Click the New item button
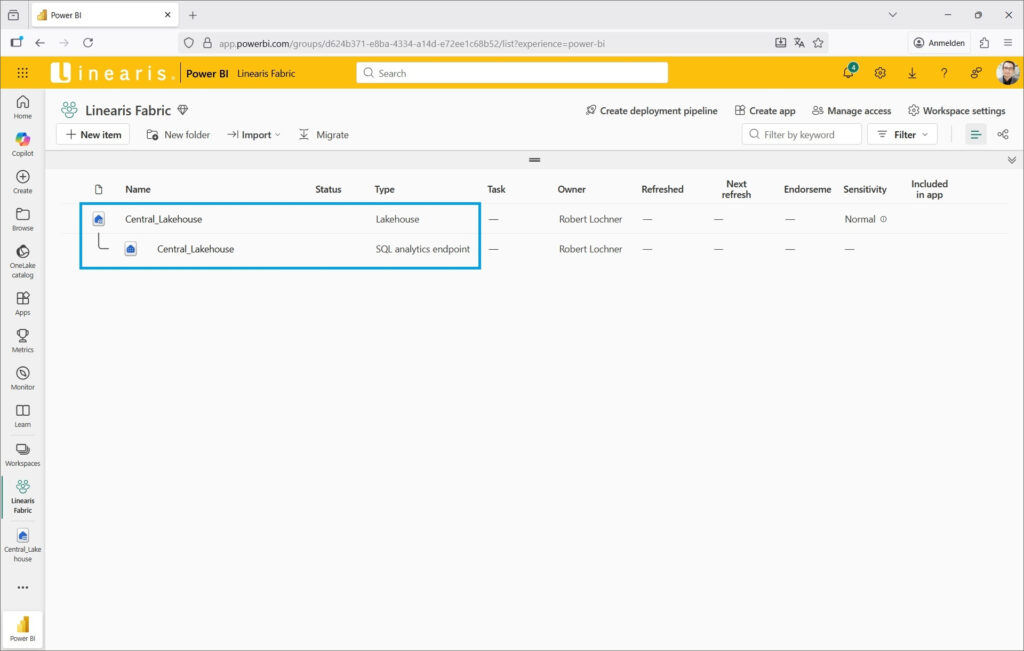Viewport: 1024px width, 651px height. click(x=93, y=135)
